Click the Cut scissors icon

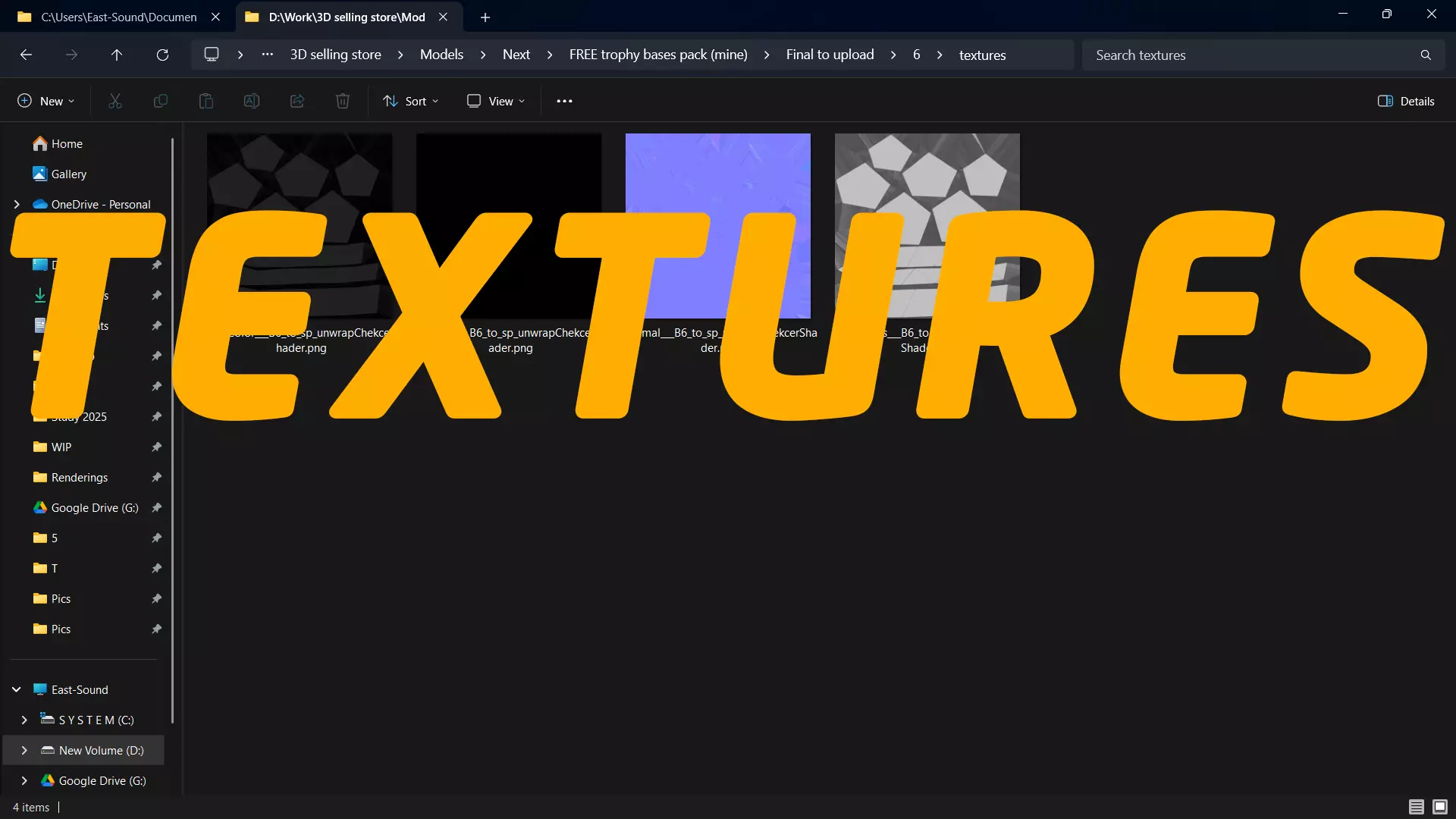click(115, 101)
